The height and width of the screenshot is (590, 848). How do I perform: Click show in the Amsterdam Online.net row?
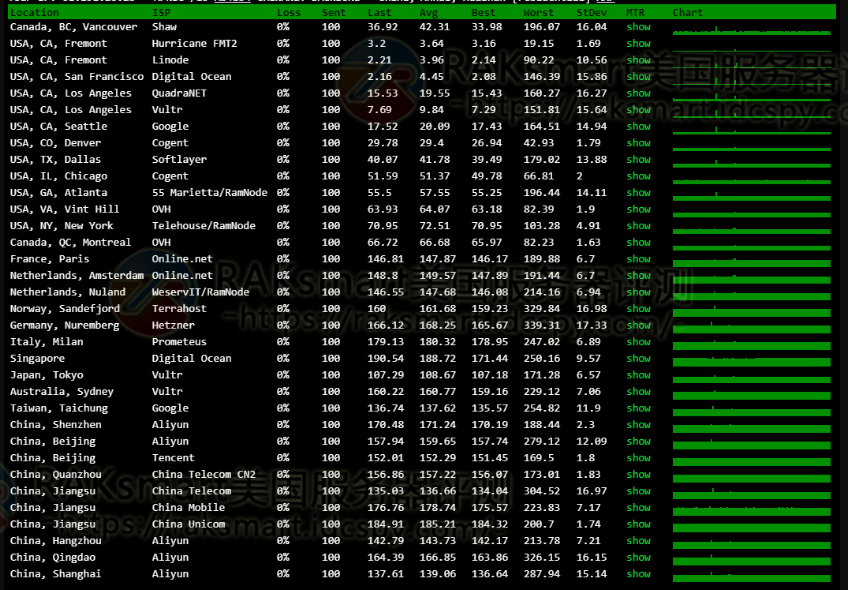click(x=638, y=276)
